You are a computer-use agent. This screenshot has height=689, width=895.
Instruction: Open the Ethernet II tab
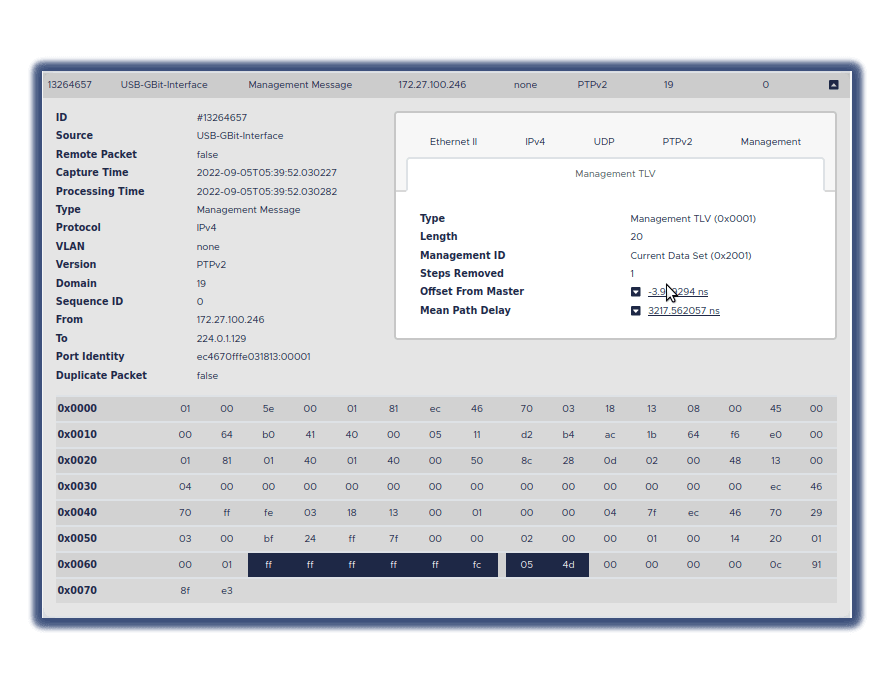point(453,142)
